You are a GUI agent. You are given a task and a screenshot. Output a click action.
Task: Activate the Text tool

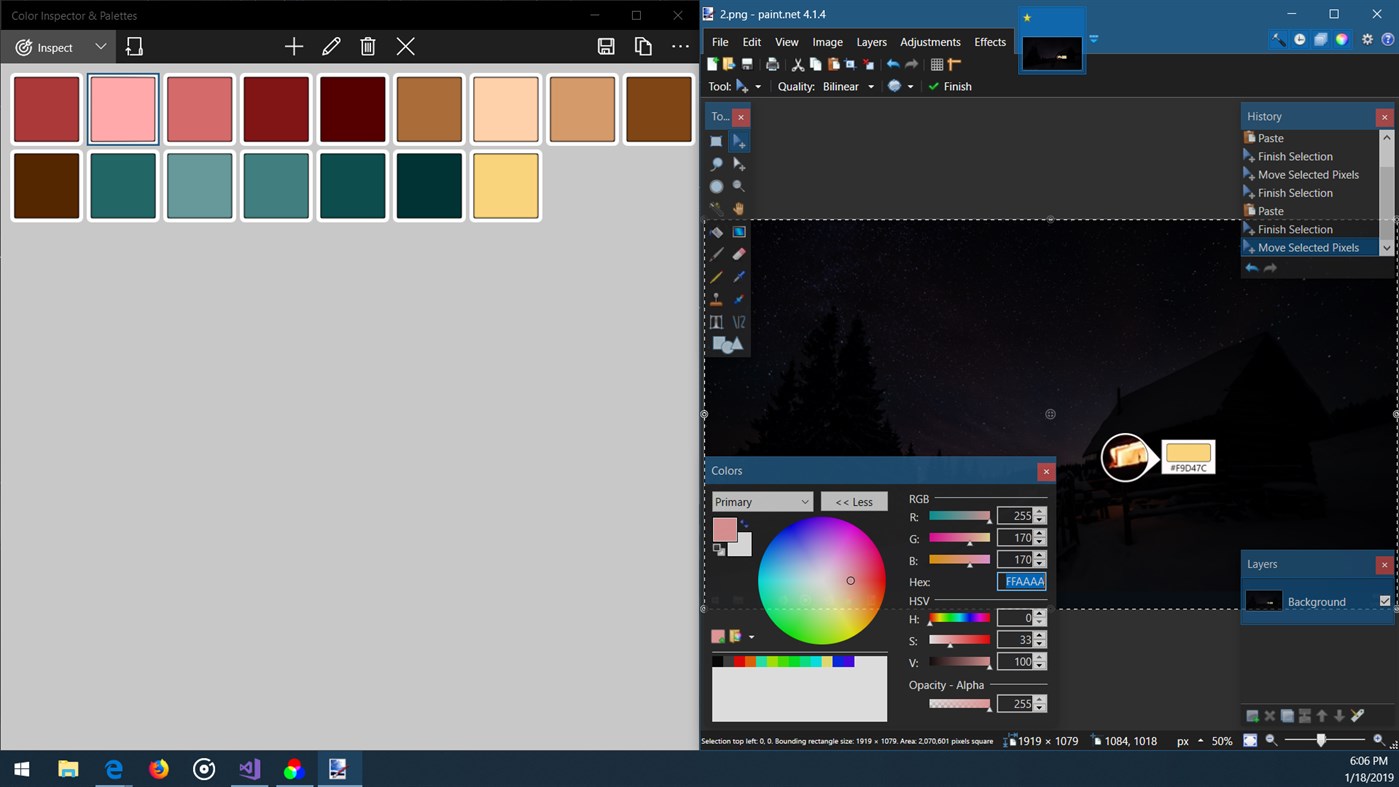[x=716, y=320]
